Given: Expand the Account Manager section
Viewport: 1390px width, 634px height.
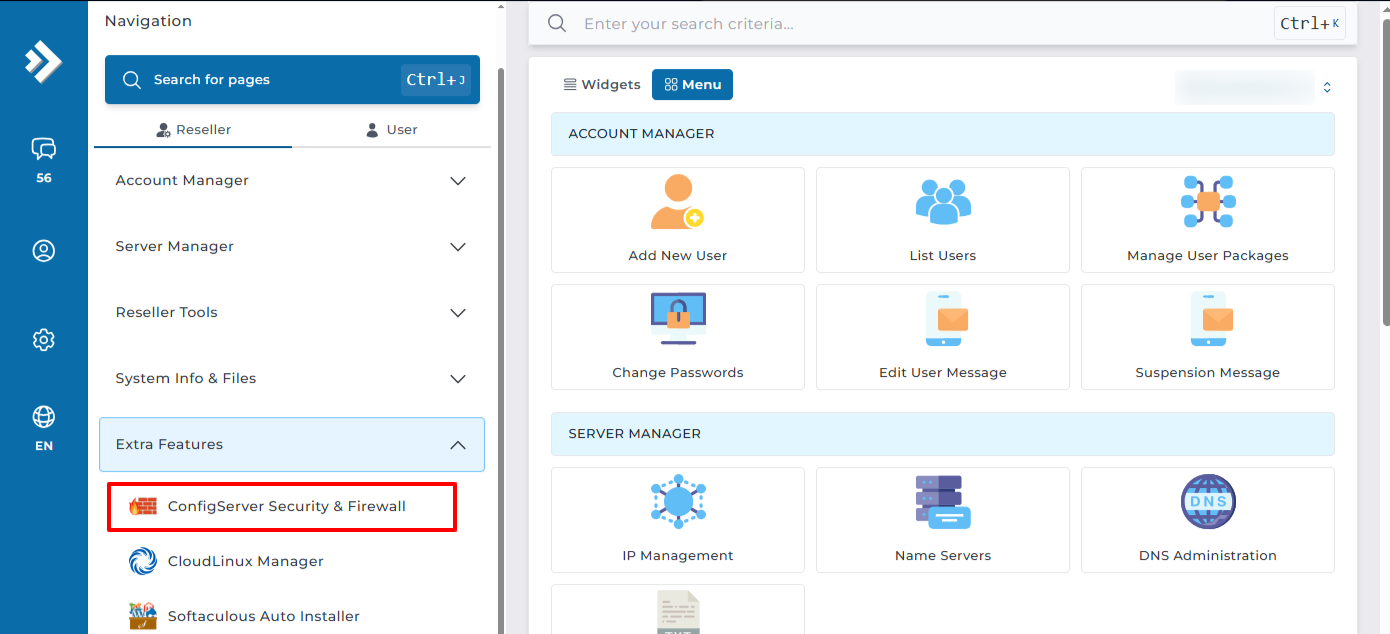Looking at the screenshot, I should (291, 181).
